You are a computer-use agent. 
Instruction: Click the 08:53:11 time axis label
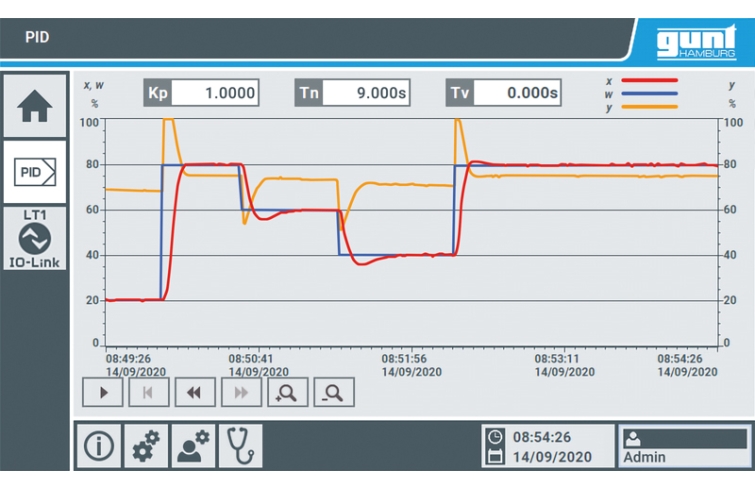click(557, 359)
